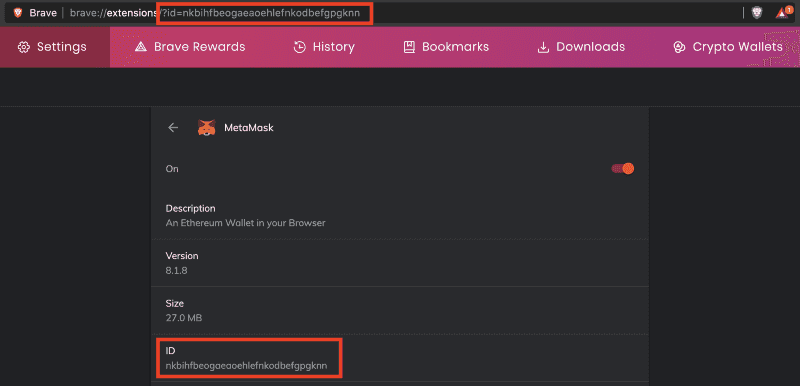Viewport: 800px width, 386px height.
Task: Click the Brave Rewards triangle icon
Action: tap(141, 47)
